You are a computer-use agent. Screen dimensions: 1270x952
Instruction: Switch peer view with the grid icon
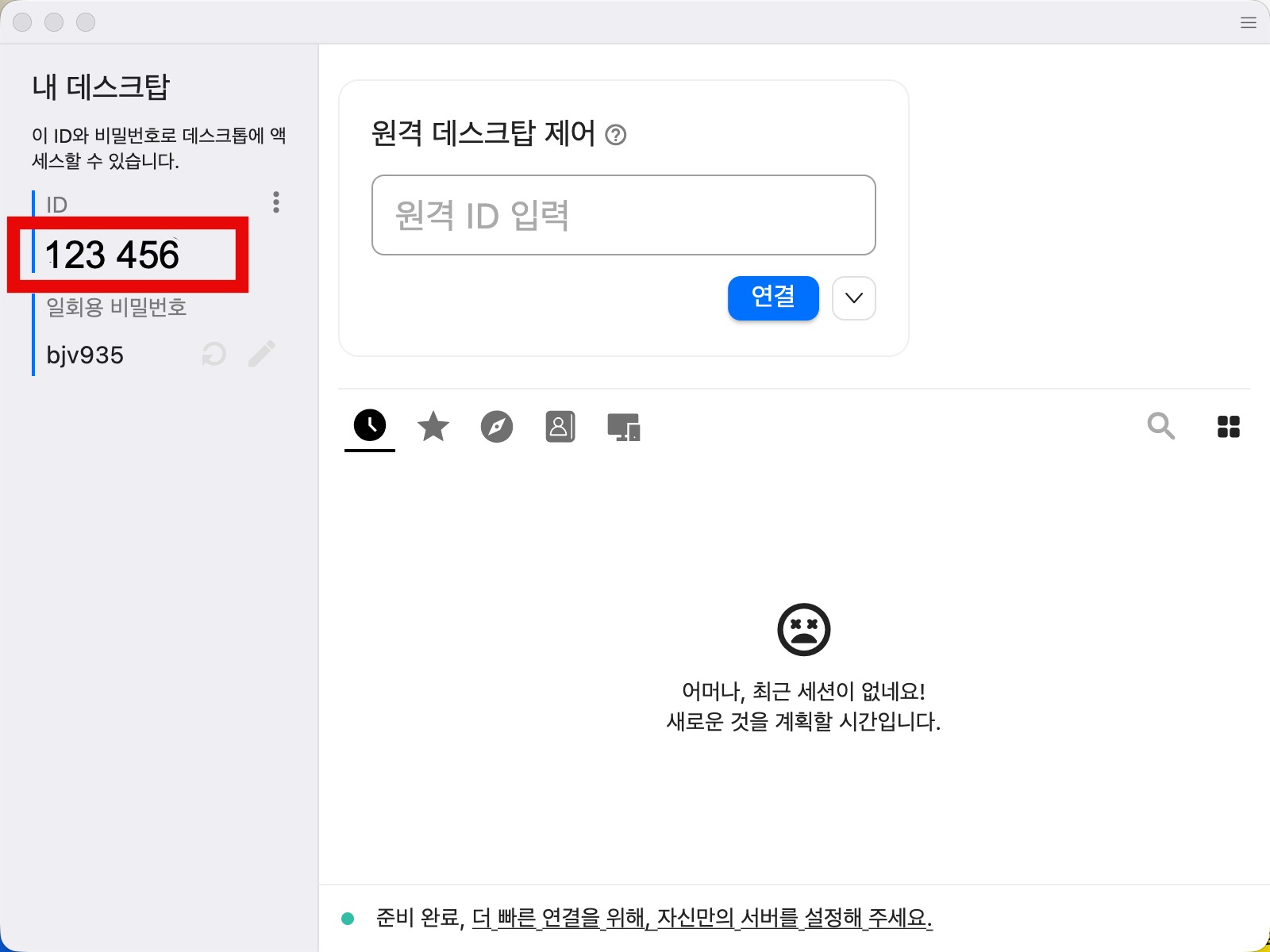coord(1228,427)
